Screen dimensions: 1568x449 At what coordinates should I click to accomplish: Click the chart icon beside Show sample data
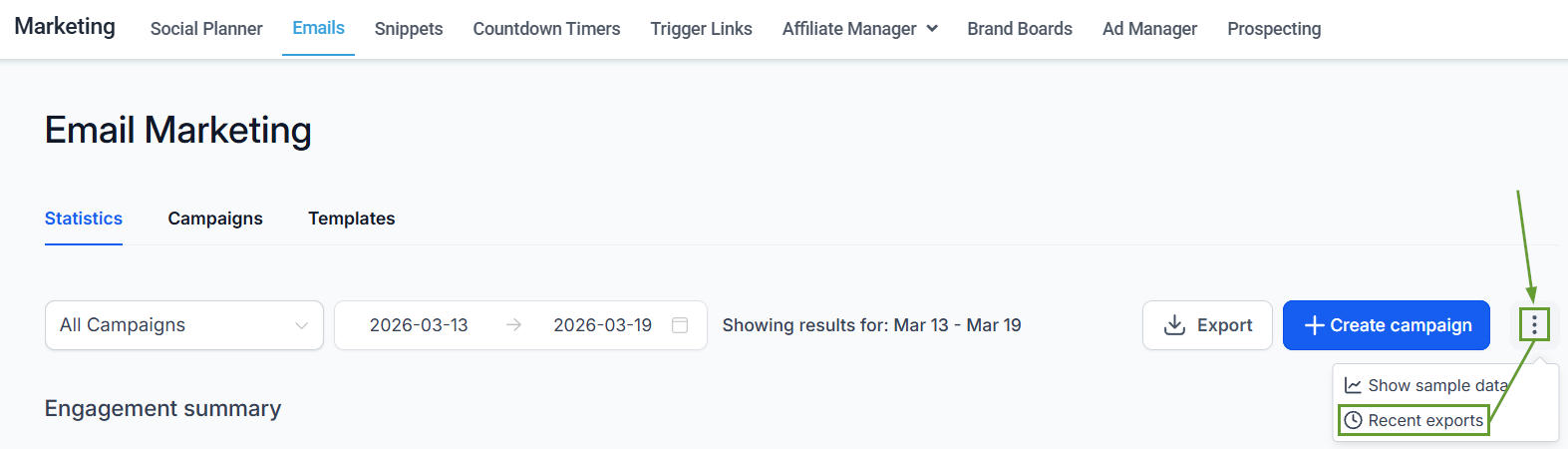point(1353,385)
